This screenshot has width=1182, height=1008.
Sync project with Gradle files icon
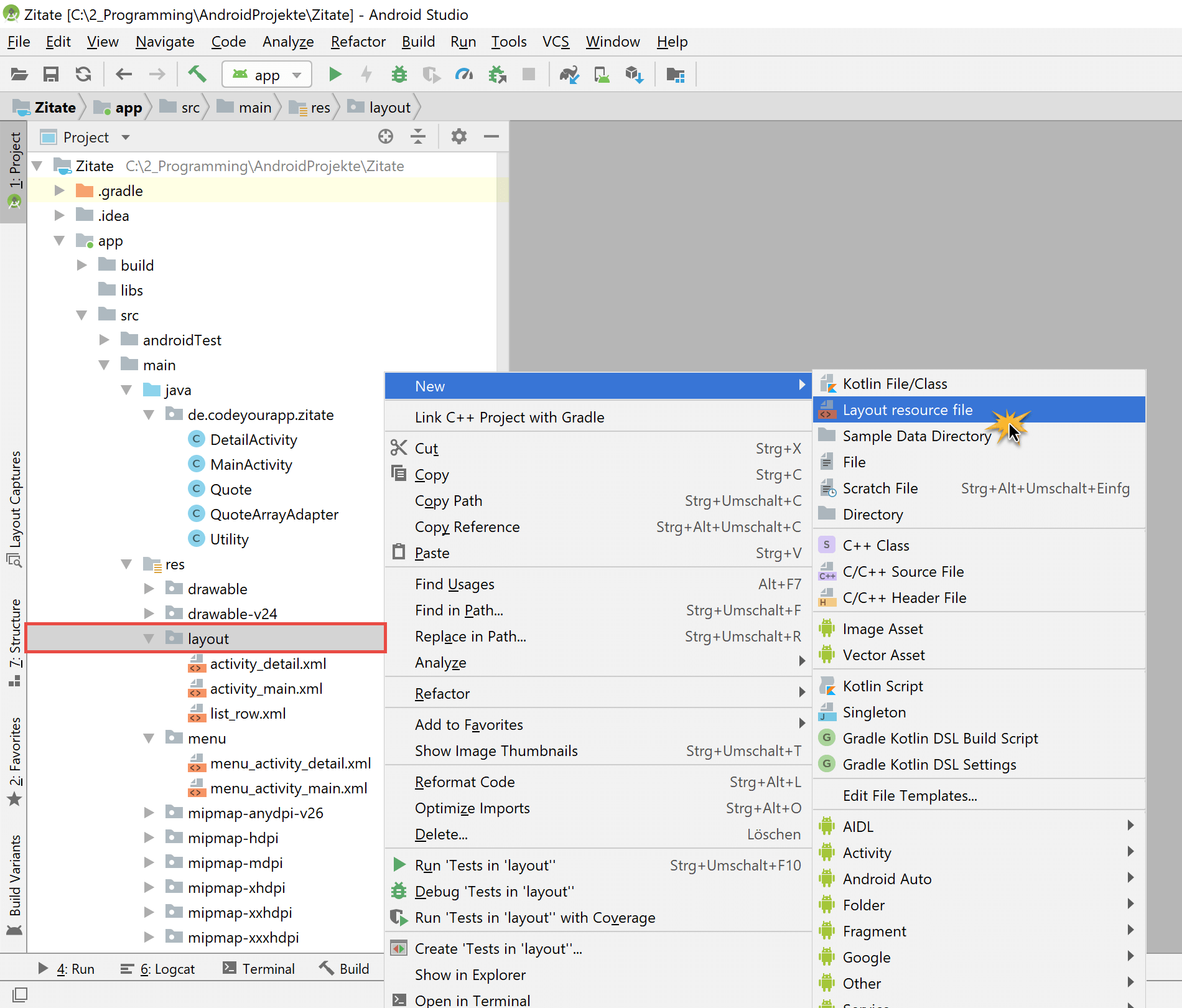pos(569,75)
